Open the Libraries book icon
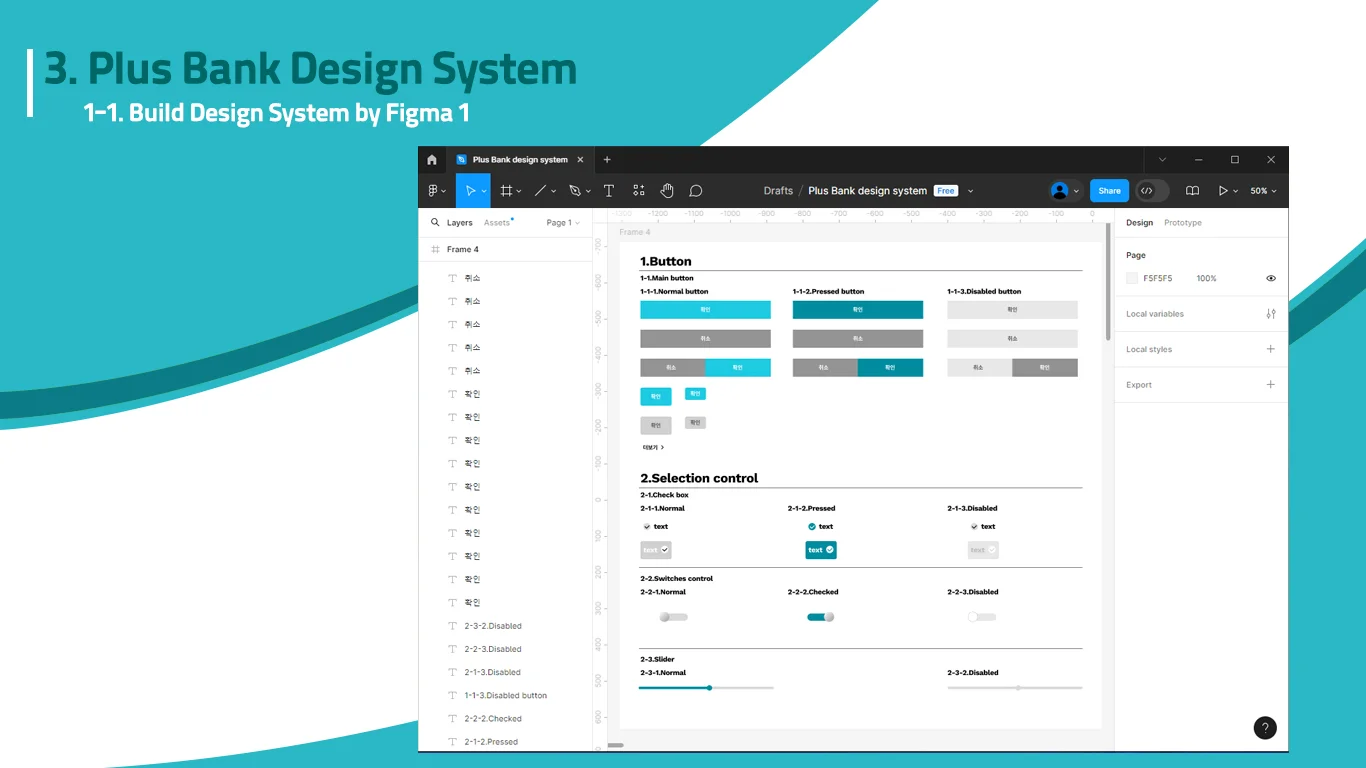The width and height of the screenshot is (1366, 768). pyautogui.click(x=1192, y=191)
